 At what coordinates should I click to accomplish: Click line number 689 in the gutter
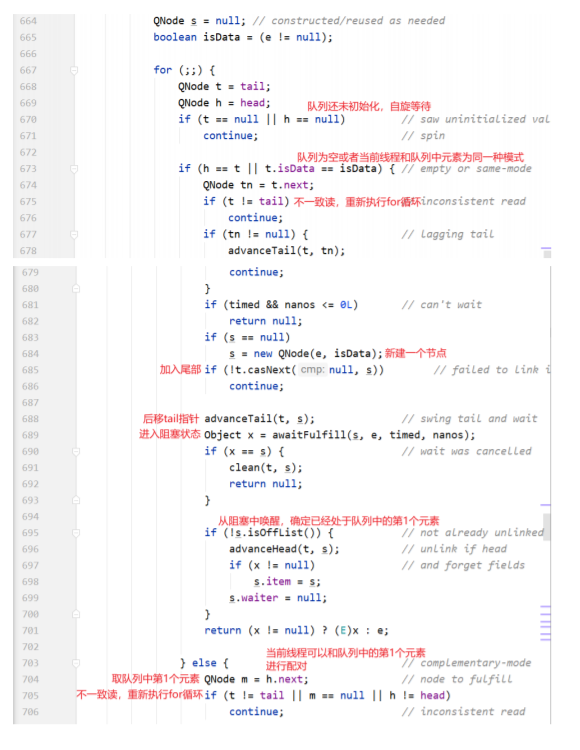(x=30, y=435)
